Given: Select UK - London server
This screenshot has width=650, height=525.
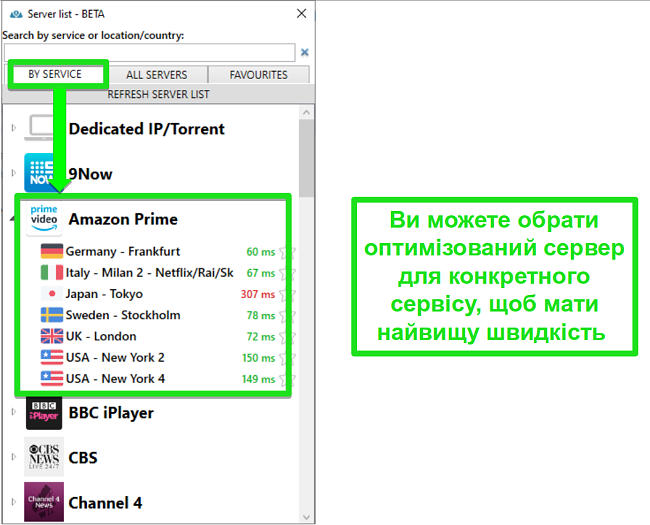Looking at the screenshot, I should (101, 336).
